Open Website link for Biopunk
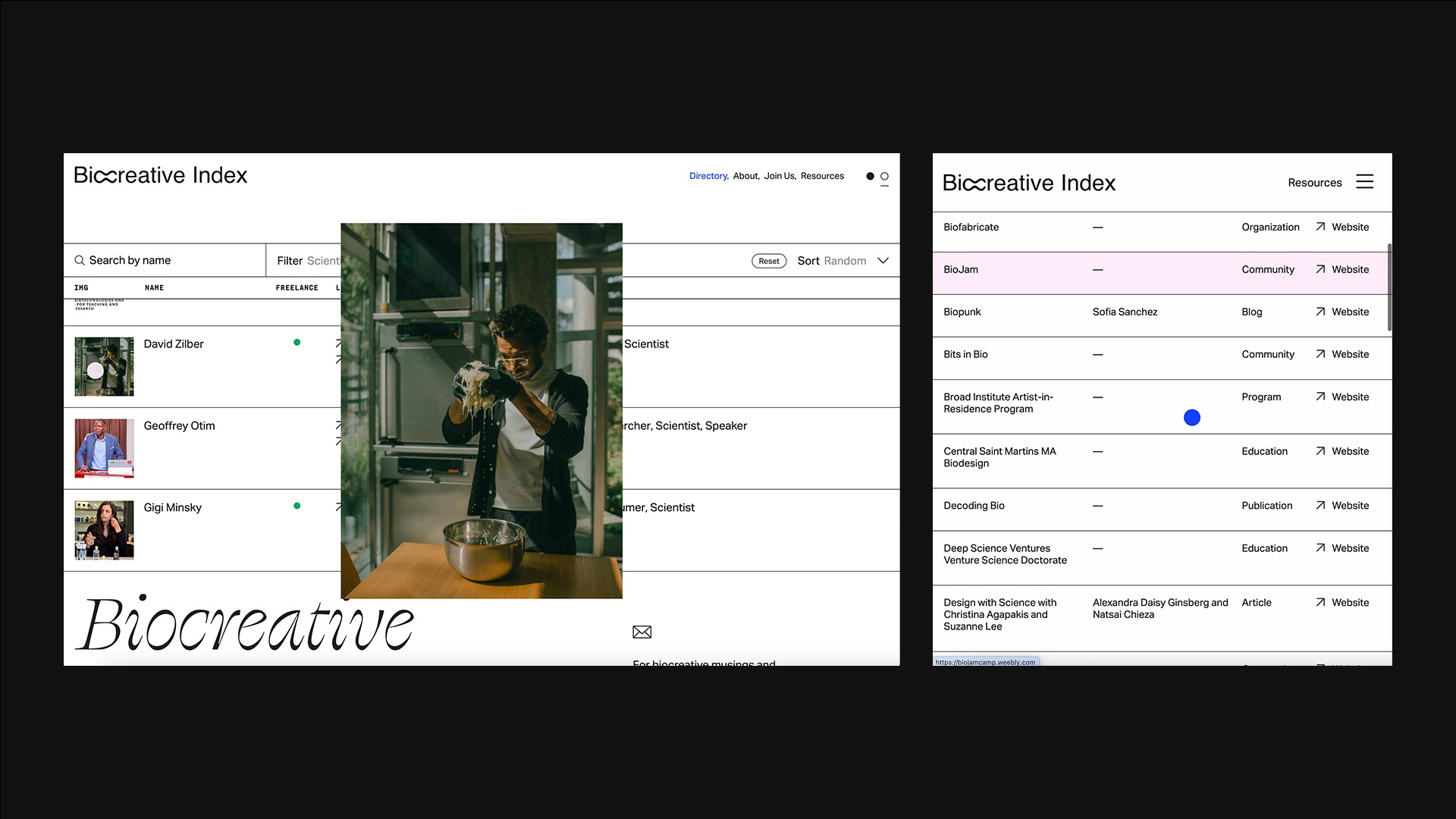This screenshot has height=819, width=1456. tap(1351, 312)
